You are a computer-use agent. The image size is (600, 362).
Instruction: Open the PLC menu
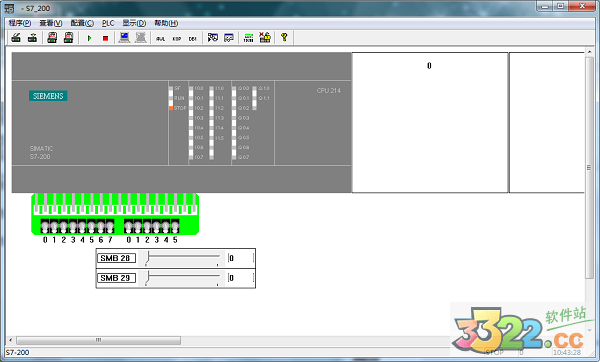pos(108,23)
